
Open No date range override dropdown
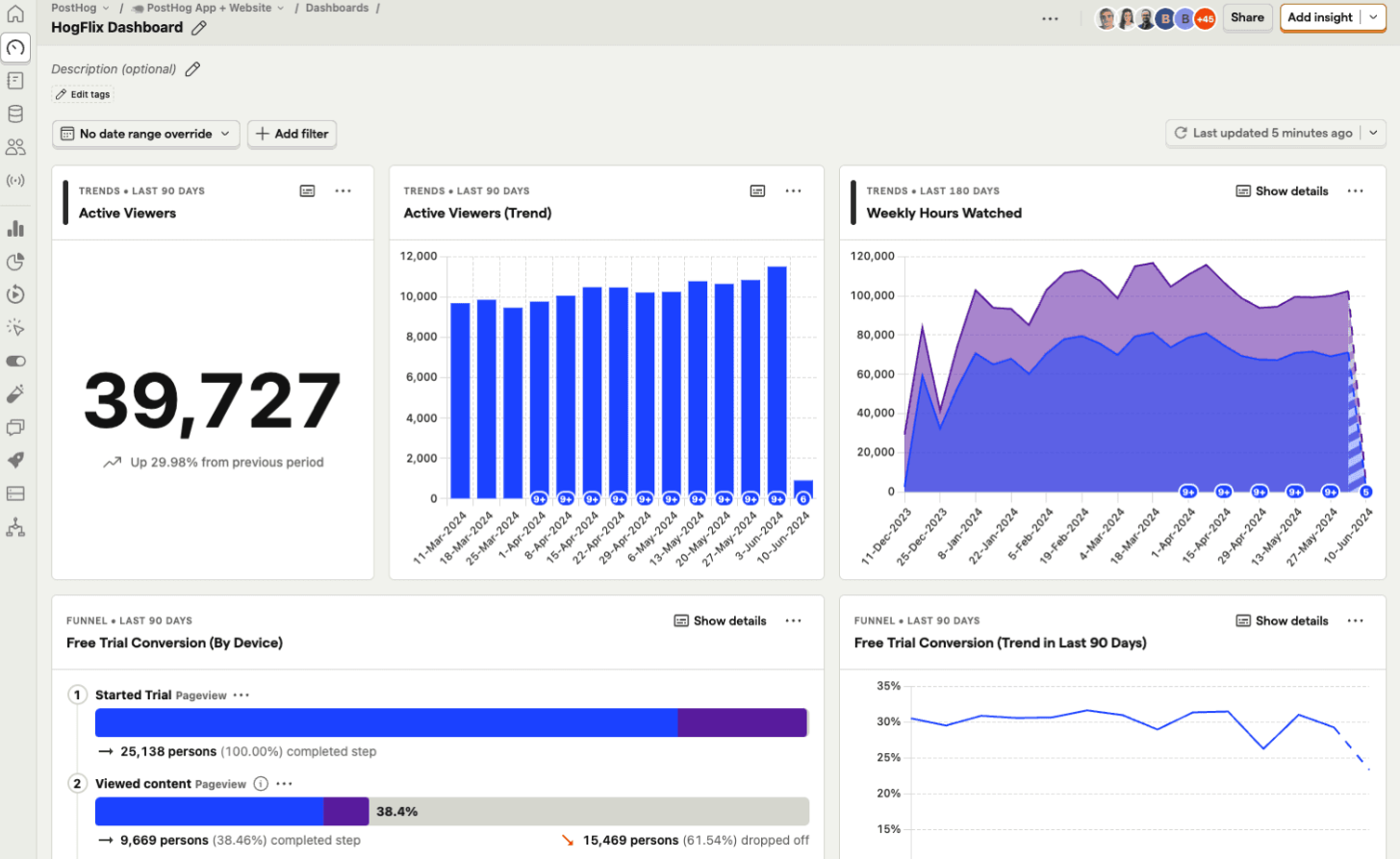pos(146,134)
